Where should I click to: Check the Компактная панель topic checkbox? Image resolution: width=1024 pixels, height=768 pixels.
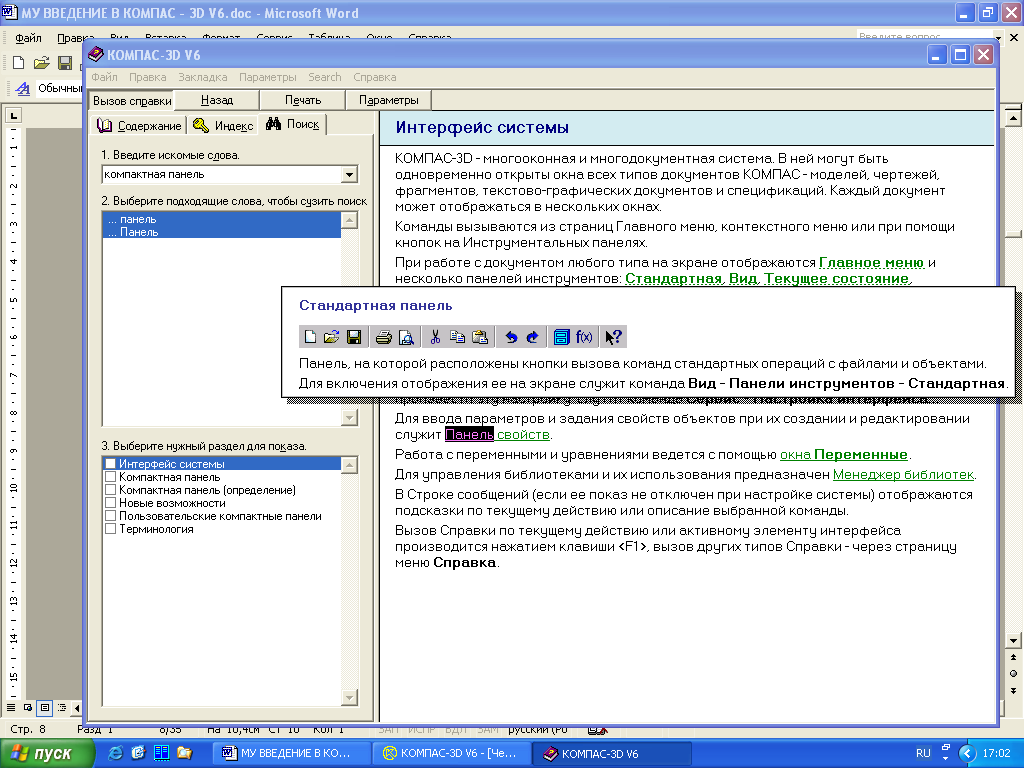click(110, 477)
